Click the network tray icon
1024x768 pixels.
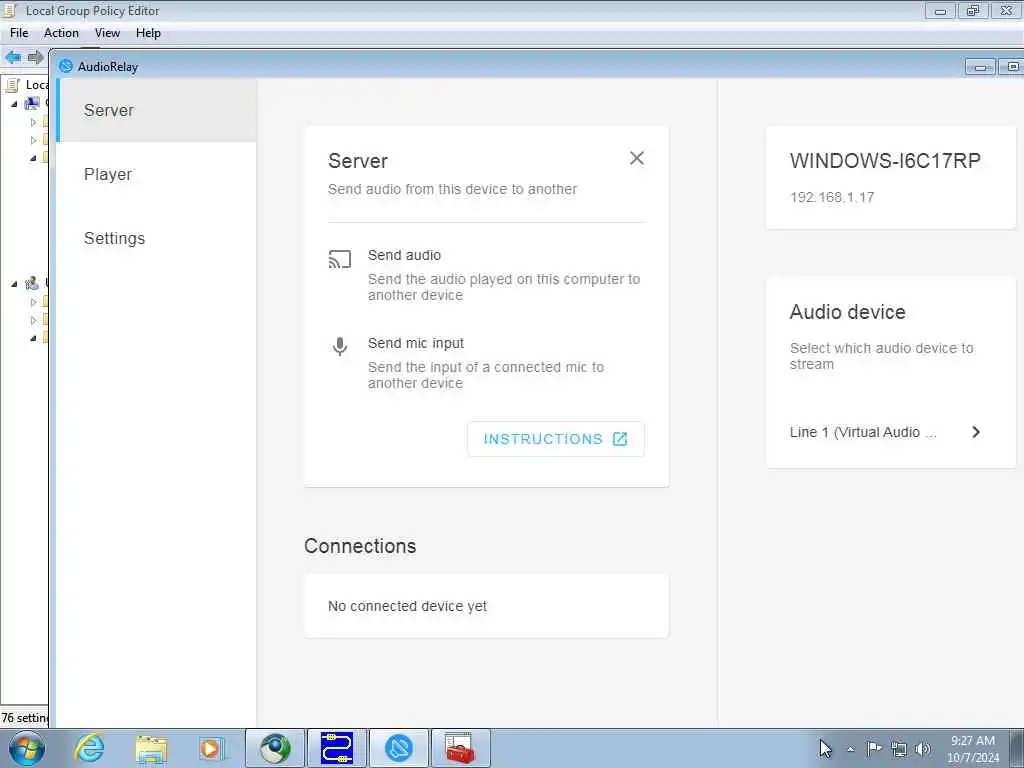(x=899, y=749)
